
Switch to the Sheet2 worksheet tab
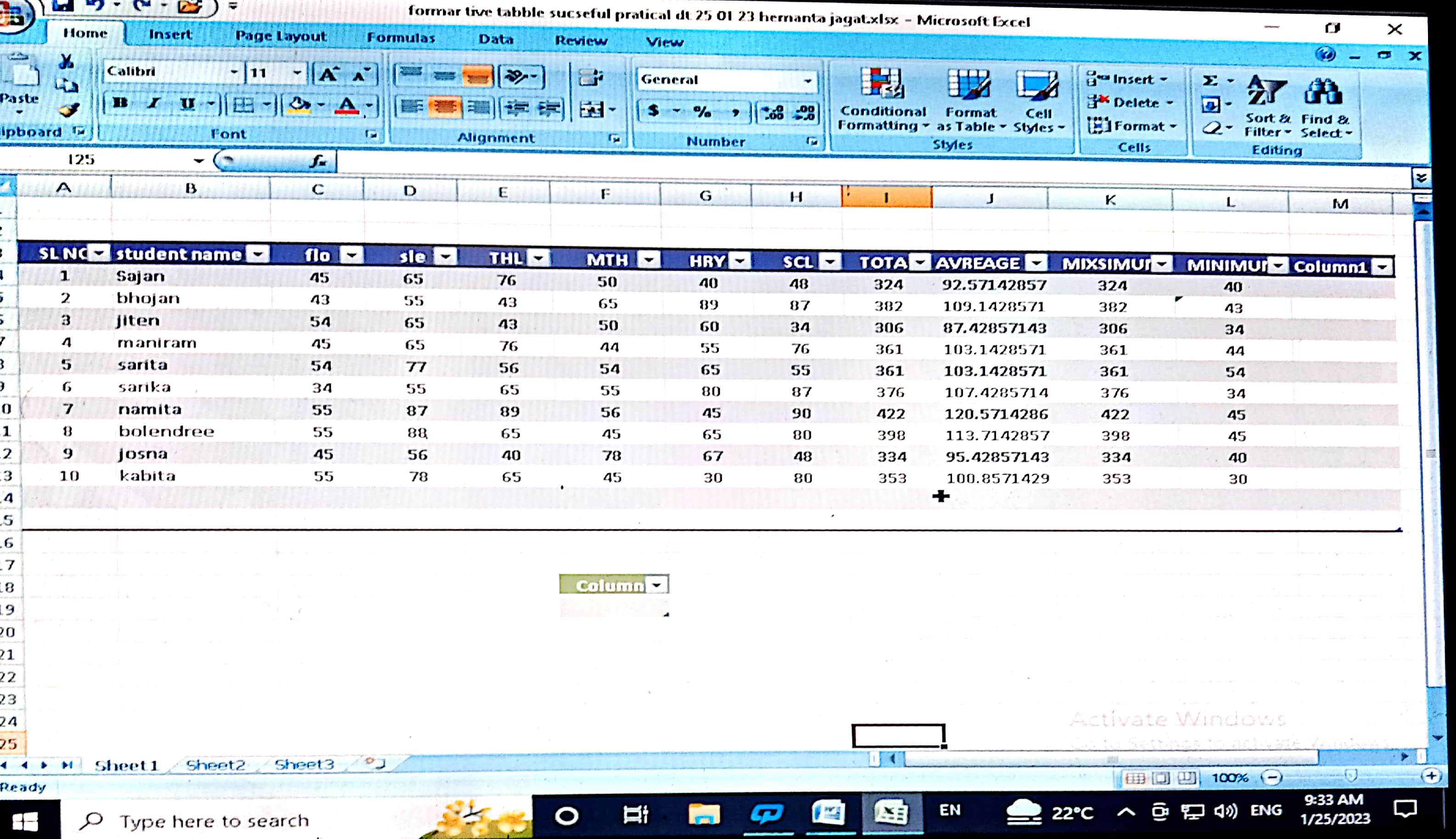click(215, 765)
